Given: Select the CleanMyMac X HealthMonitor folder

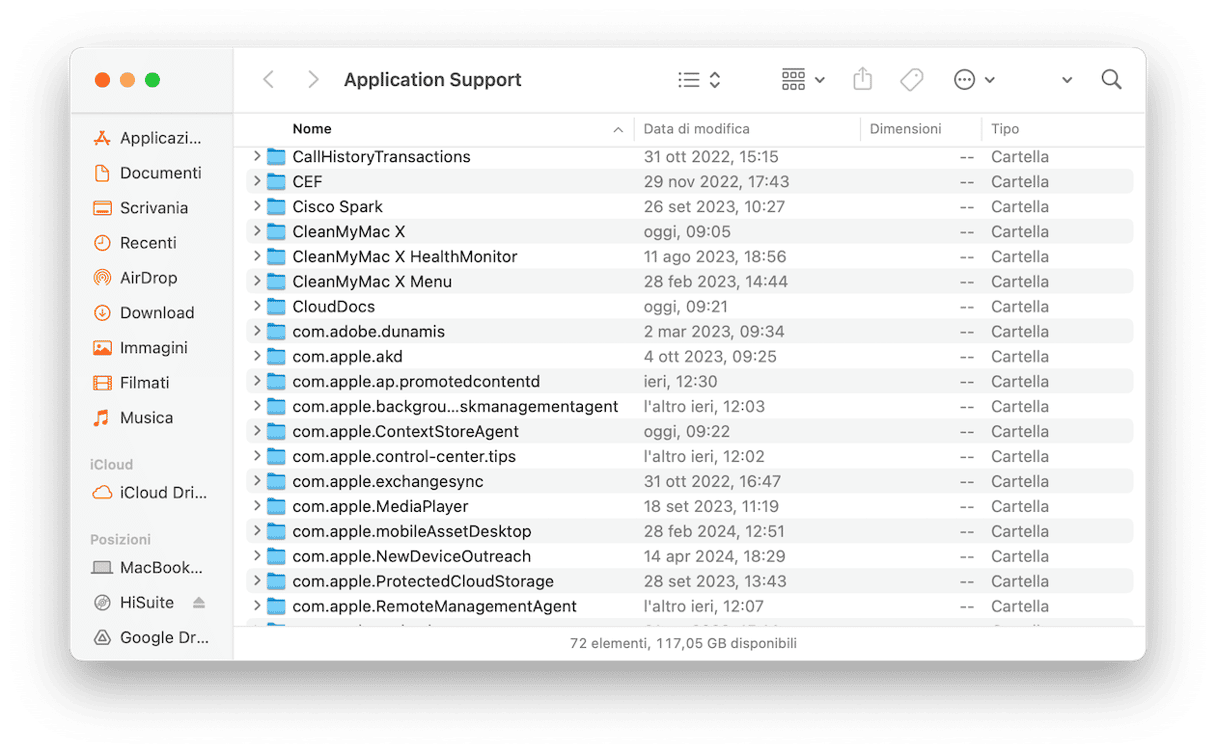Looking at the screenshot, I should [404, 257].
